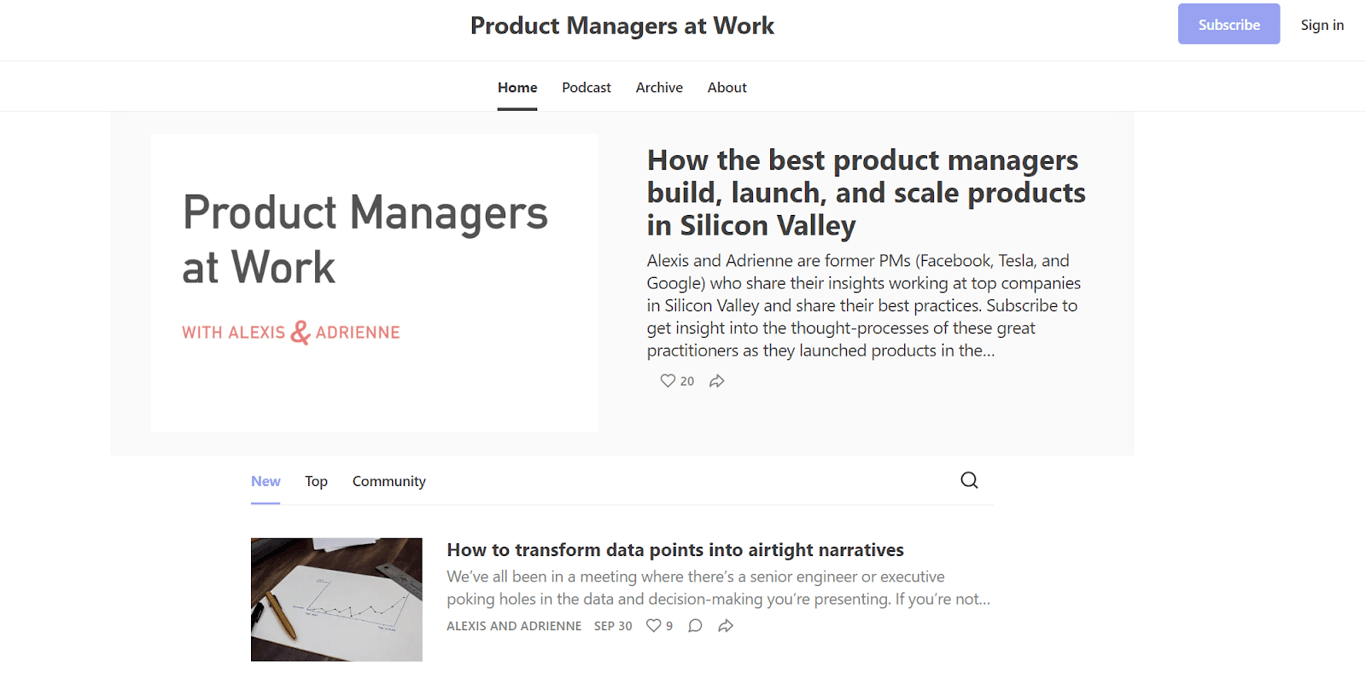Share the airtight narratives post
Image resolution: width=1366 pixels, height=684 pixels.
click(725, 625)
